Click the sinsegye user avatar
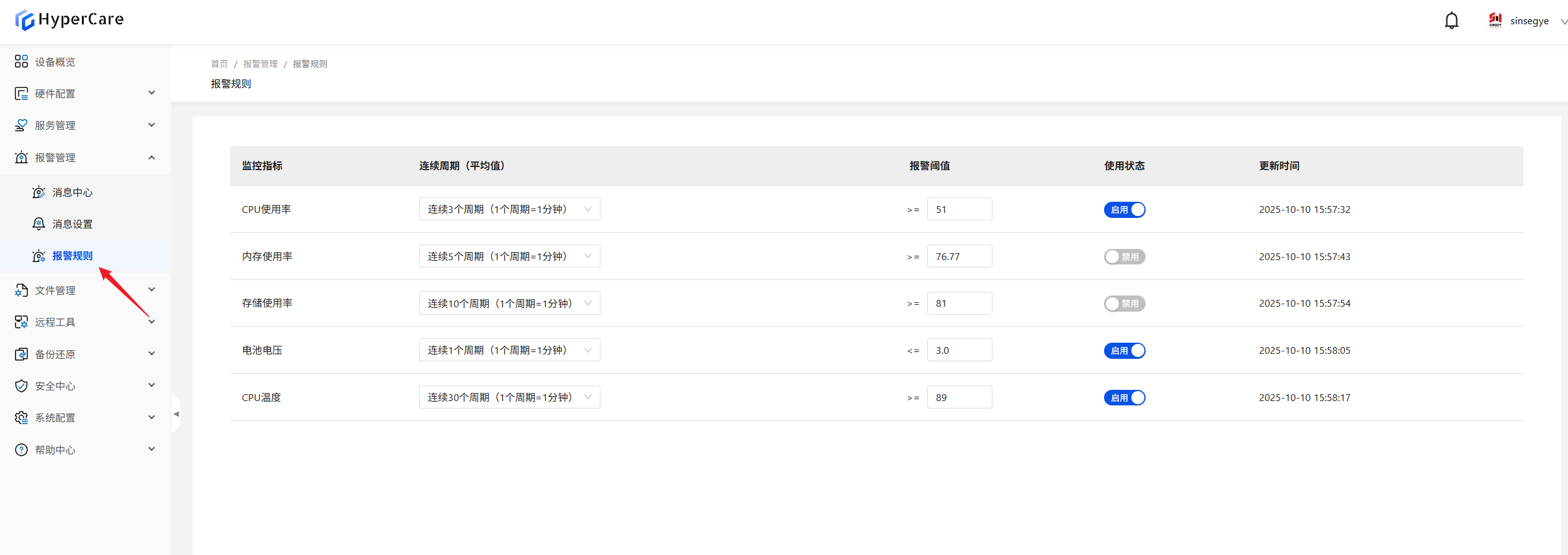1568x555 pixels. tap(1495, 20)
